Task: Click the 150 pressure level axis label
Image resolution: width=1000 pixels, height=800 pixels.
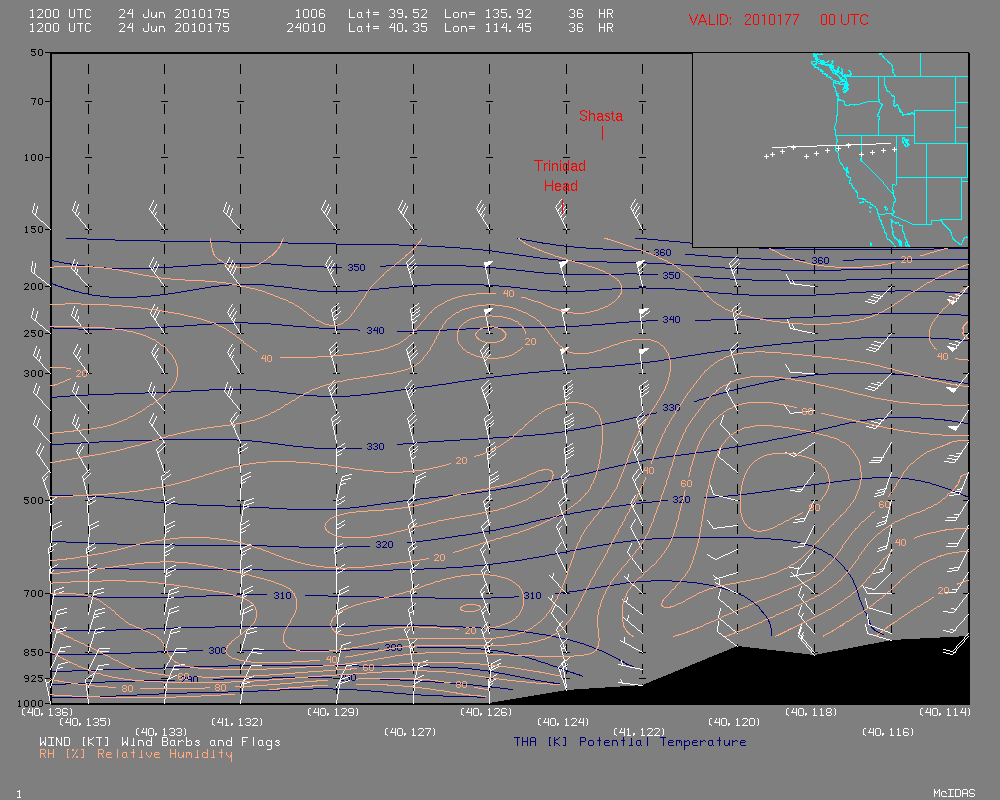Action: pos(34,230)
